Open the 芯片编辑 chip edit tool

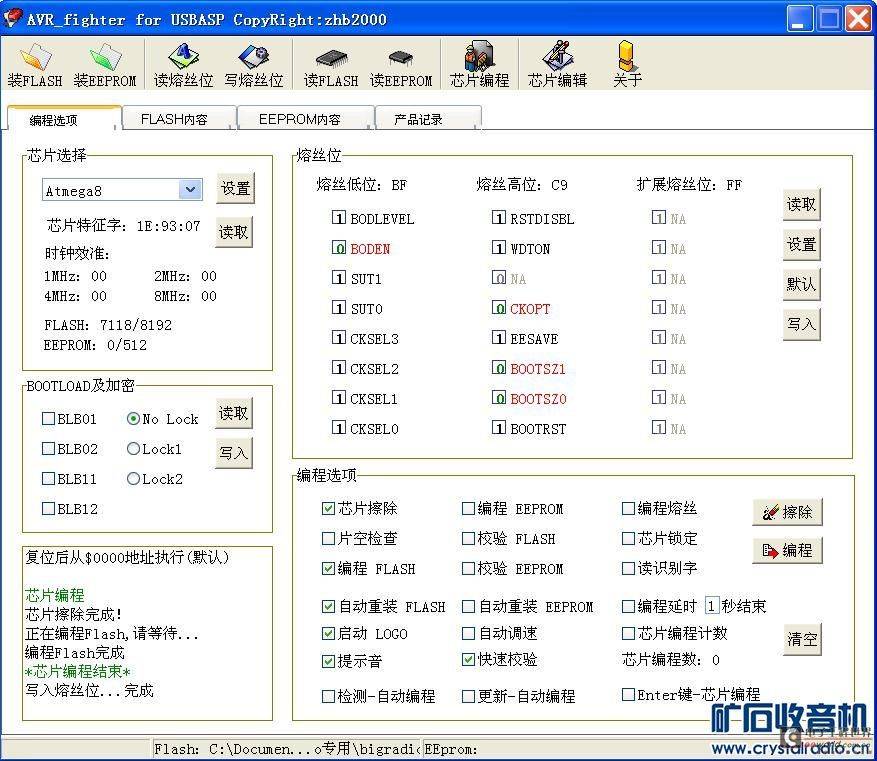point(557,65)
